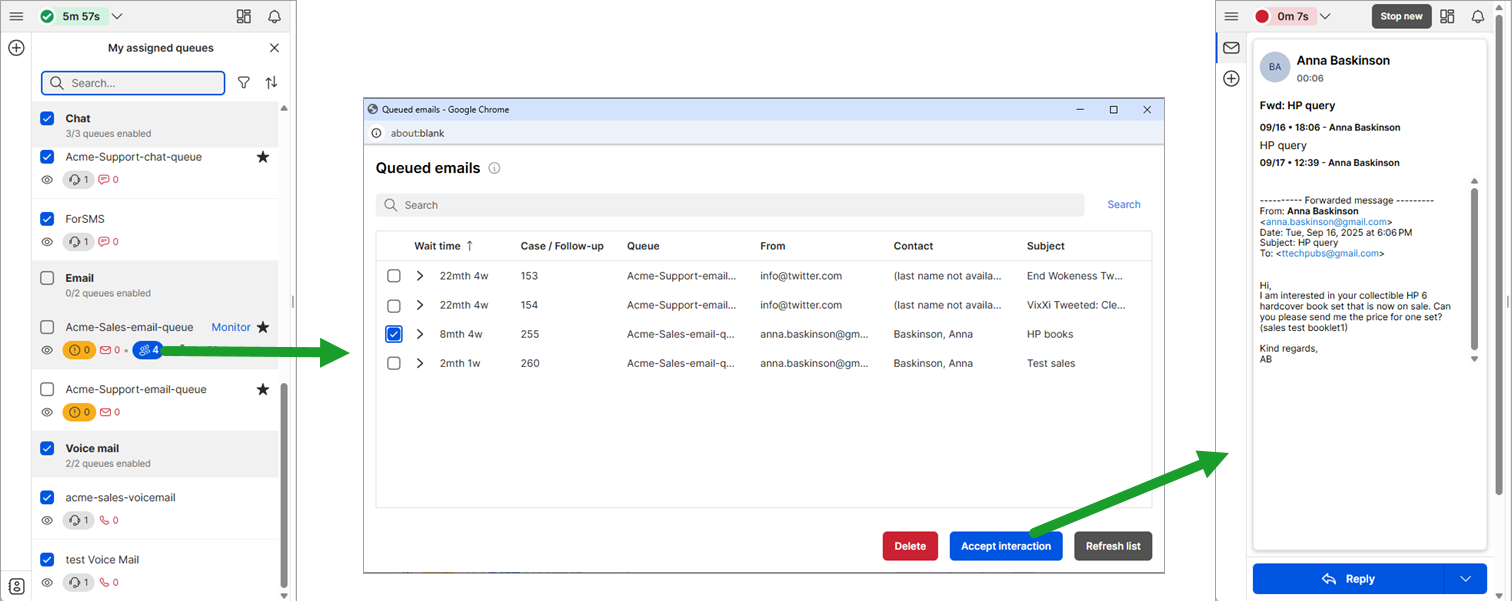Expand the row details for case 153
This screenshot has width=1512, height=601.
[x=420, y=276]
